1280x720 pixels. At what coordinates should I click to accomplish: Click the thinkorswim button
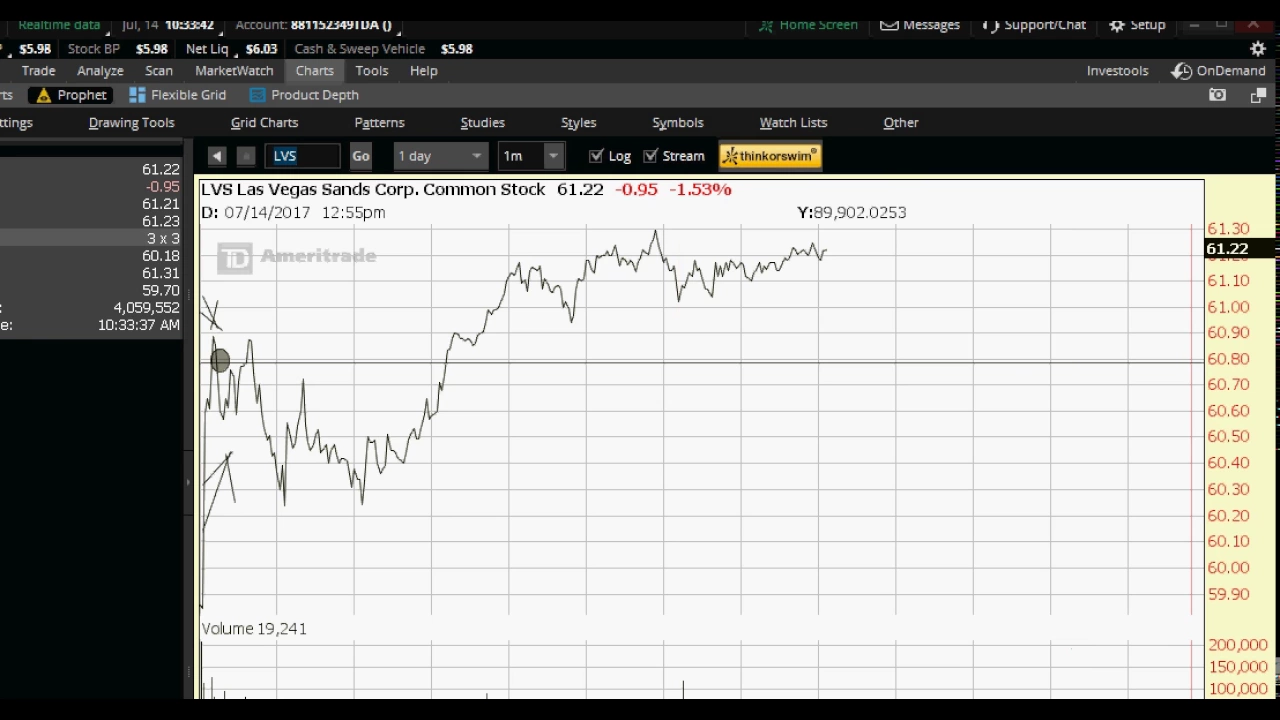click(x=770, y=156)
